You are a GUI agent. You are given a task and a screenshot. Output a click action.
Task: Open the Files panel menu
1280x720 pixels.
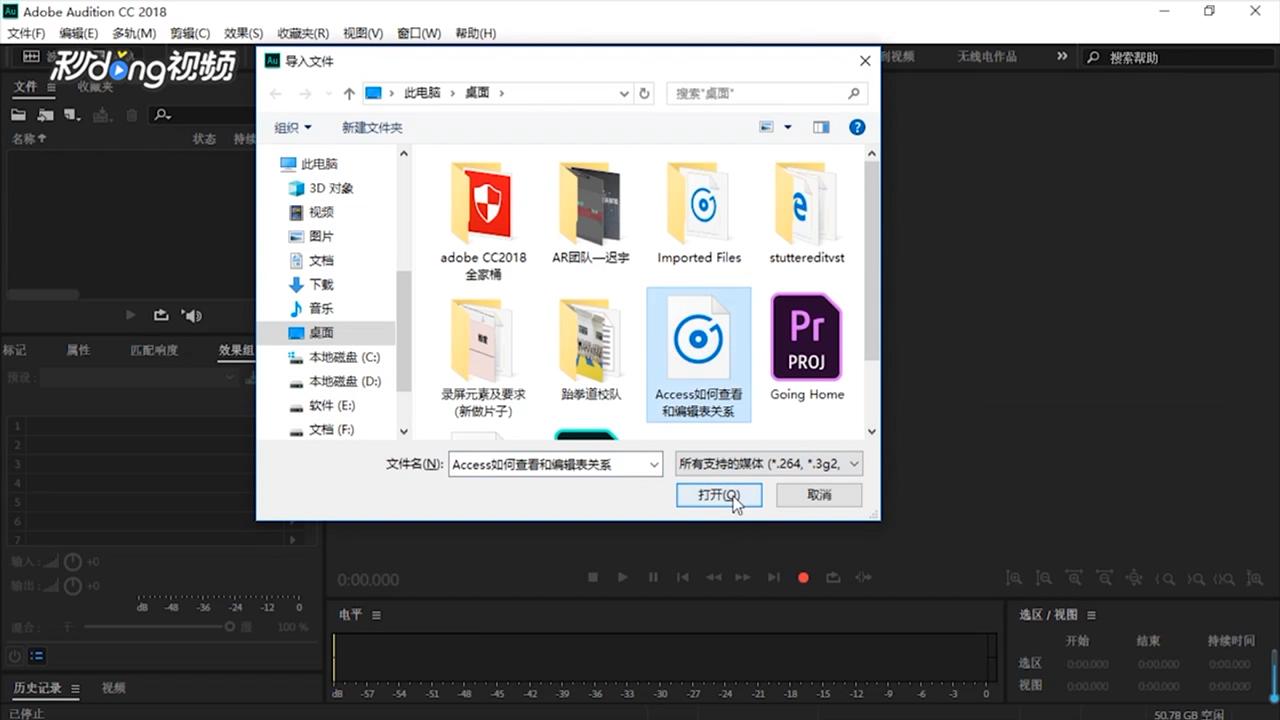(x=52, y=87)
